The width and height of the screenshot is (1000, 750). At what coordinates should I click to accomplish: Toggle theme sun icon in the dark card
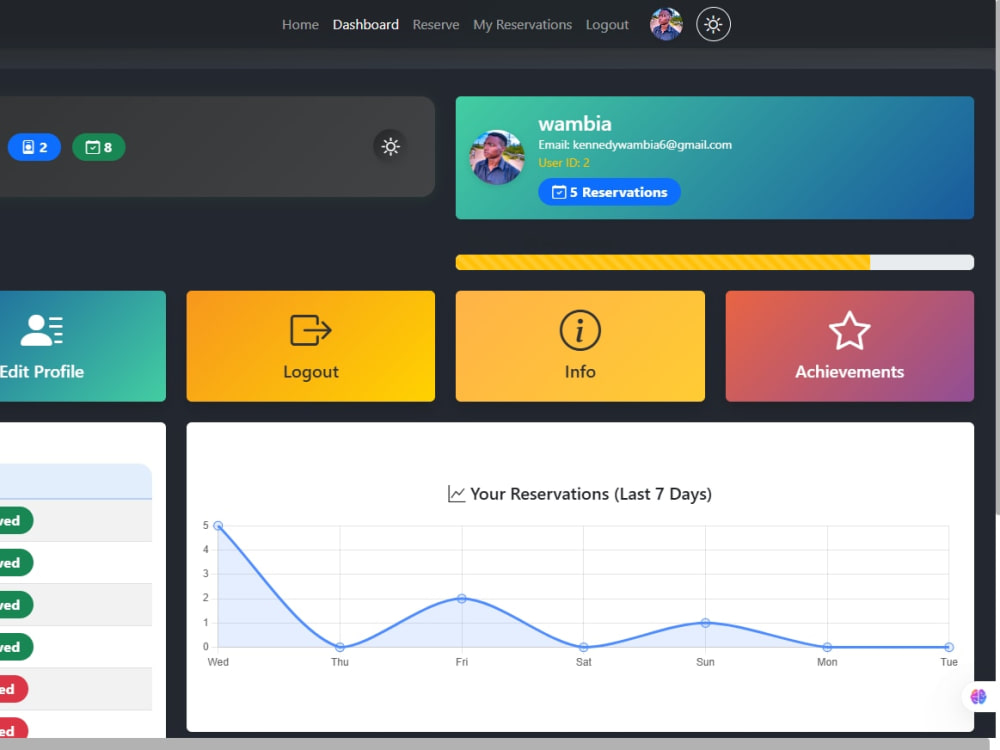point(390,147)
